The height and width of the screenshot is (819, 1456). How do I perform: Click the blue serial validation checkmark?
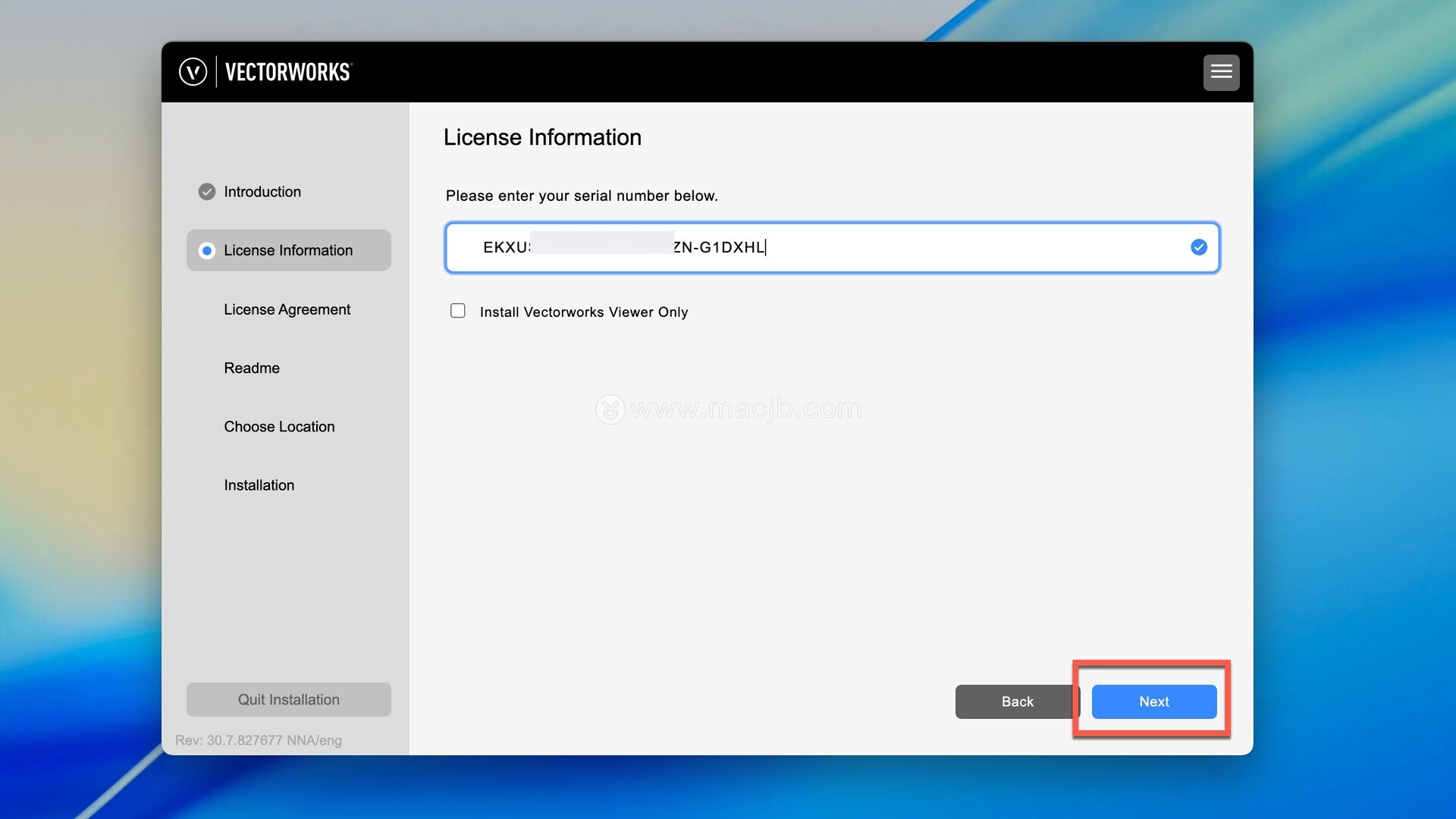(1198, 247)
